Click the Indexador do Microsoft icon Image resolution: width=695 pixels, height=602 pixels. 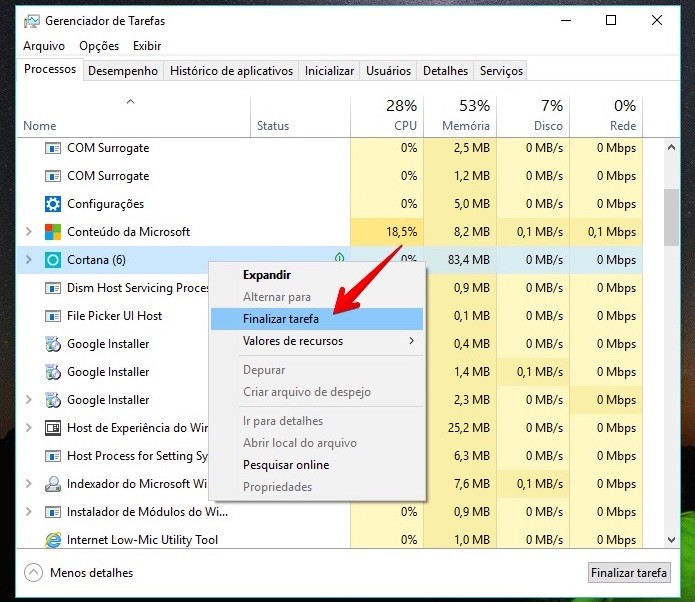pyautogui.click(x=53, y=484)
